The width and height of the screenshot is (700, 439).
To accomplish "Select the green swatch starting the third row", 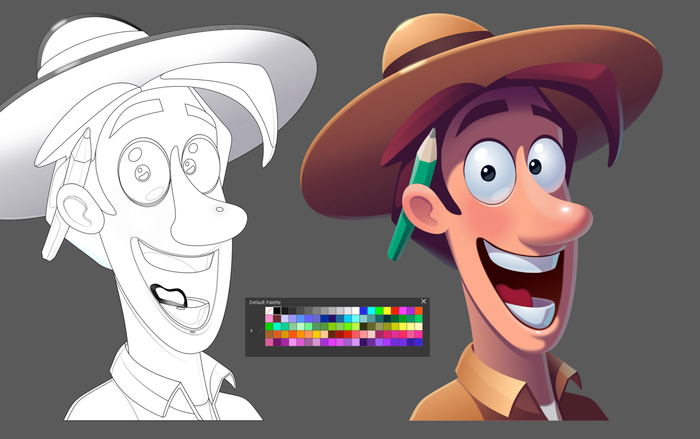I will [x=269, y=327].
